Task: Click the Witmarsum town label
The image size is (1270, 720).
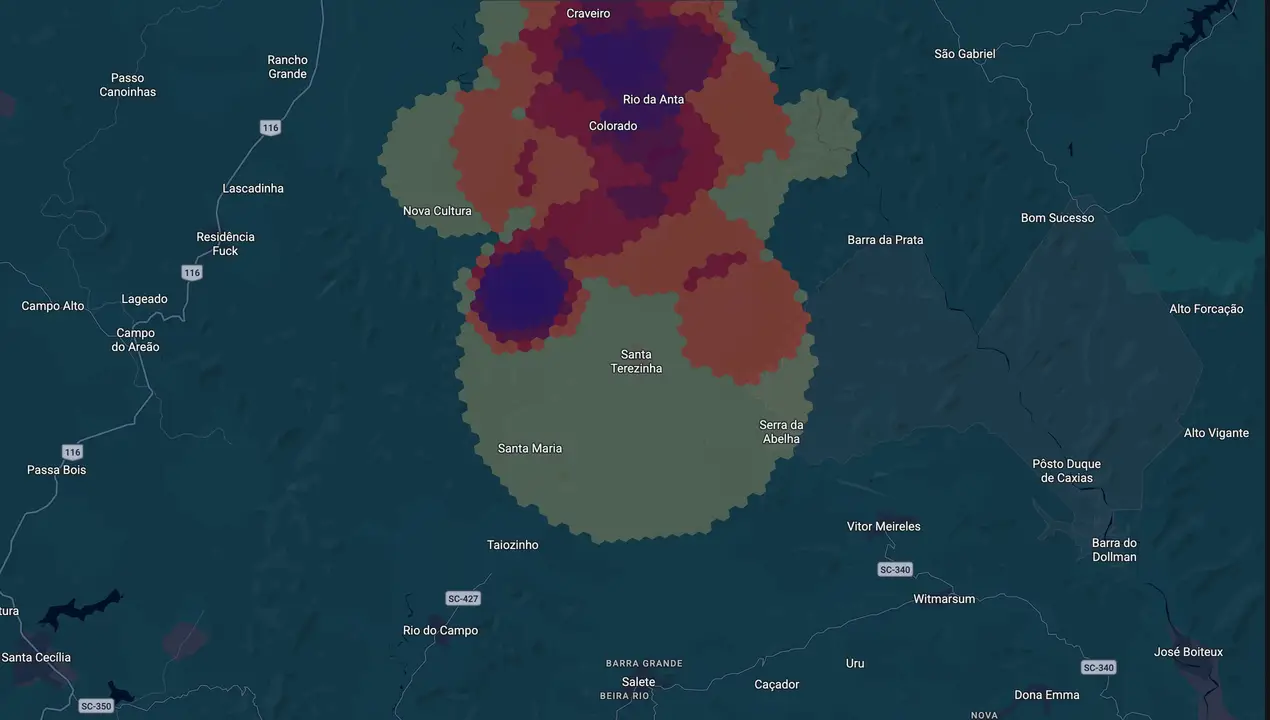Action: tap(944, 599)
